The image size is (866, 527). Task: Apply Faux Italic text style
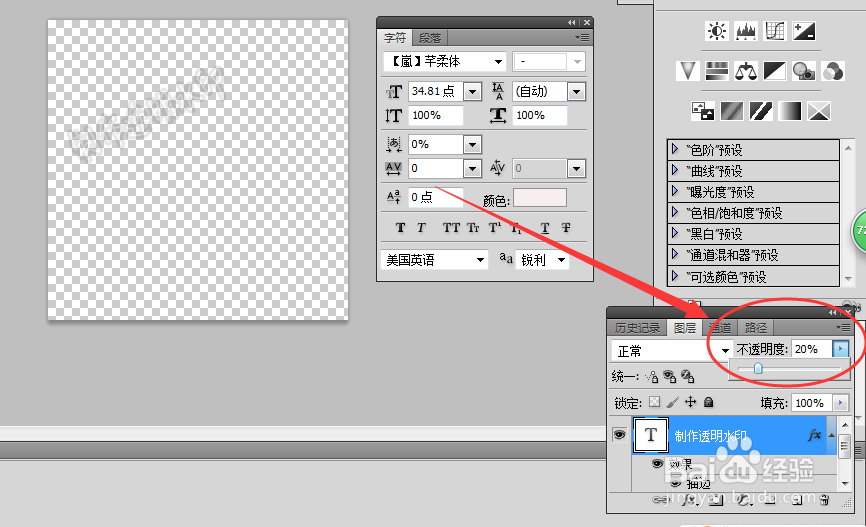tap(421, 228)
